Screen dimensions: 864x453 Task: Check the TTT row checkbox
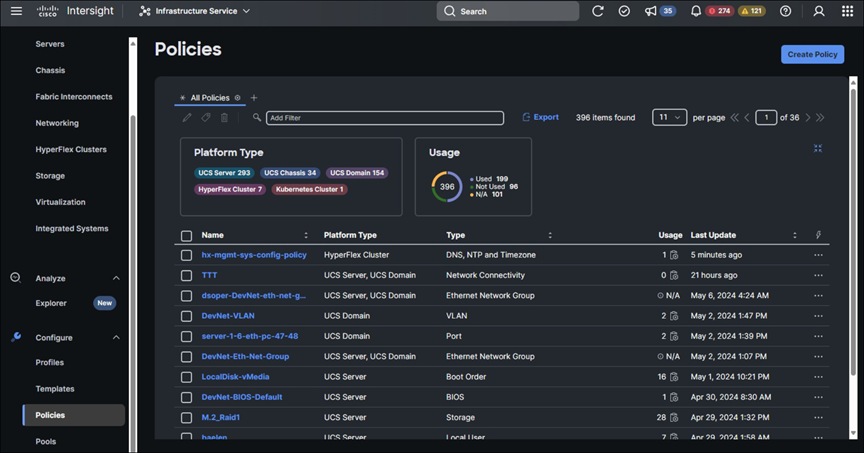coord(186,276)
